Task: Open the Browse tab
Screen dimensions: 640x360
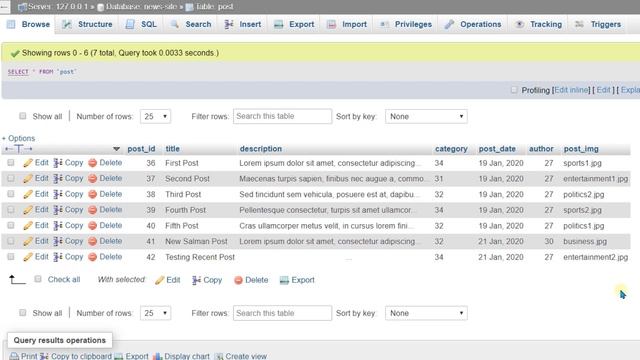Action: (29, 24)
